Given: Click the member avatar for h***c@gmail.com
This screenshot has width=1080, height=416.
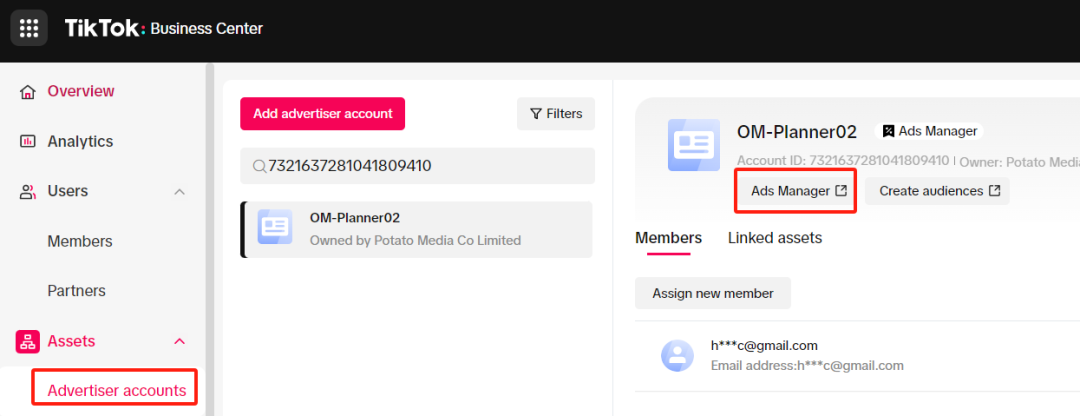Looking at the screenshot, I should click(x=678, y=355).
